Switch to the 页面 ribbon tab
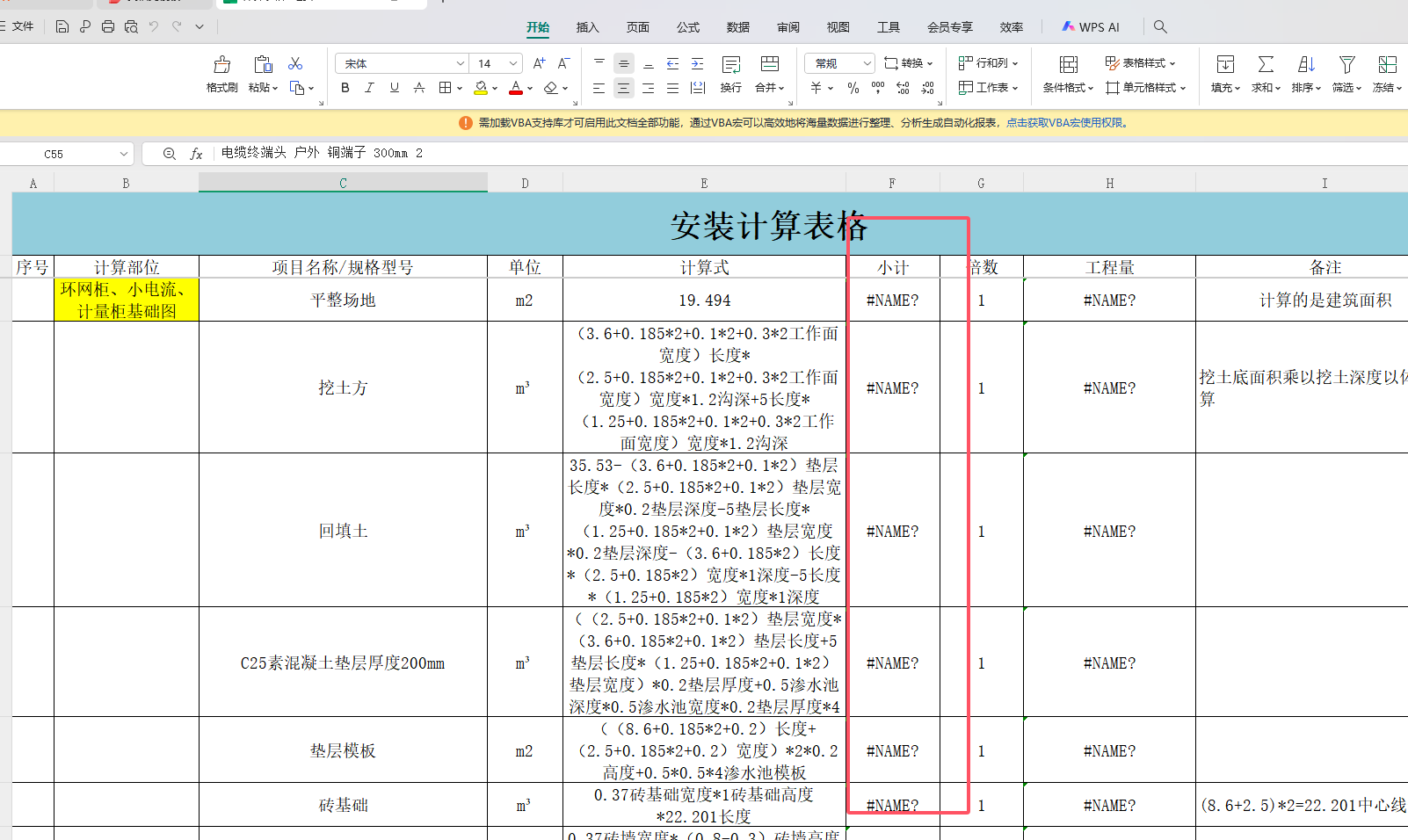Viewport: 1408px width, 840px height. point(637,27)
